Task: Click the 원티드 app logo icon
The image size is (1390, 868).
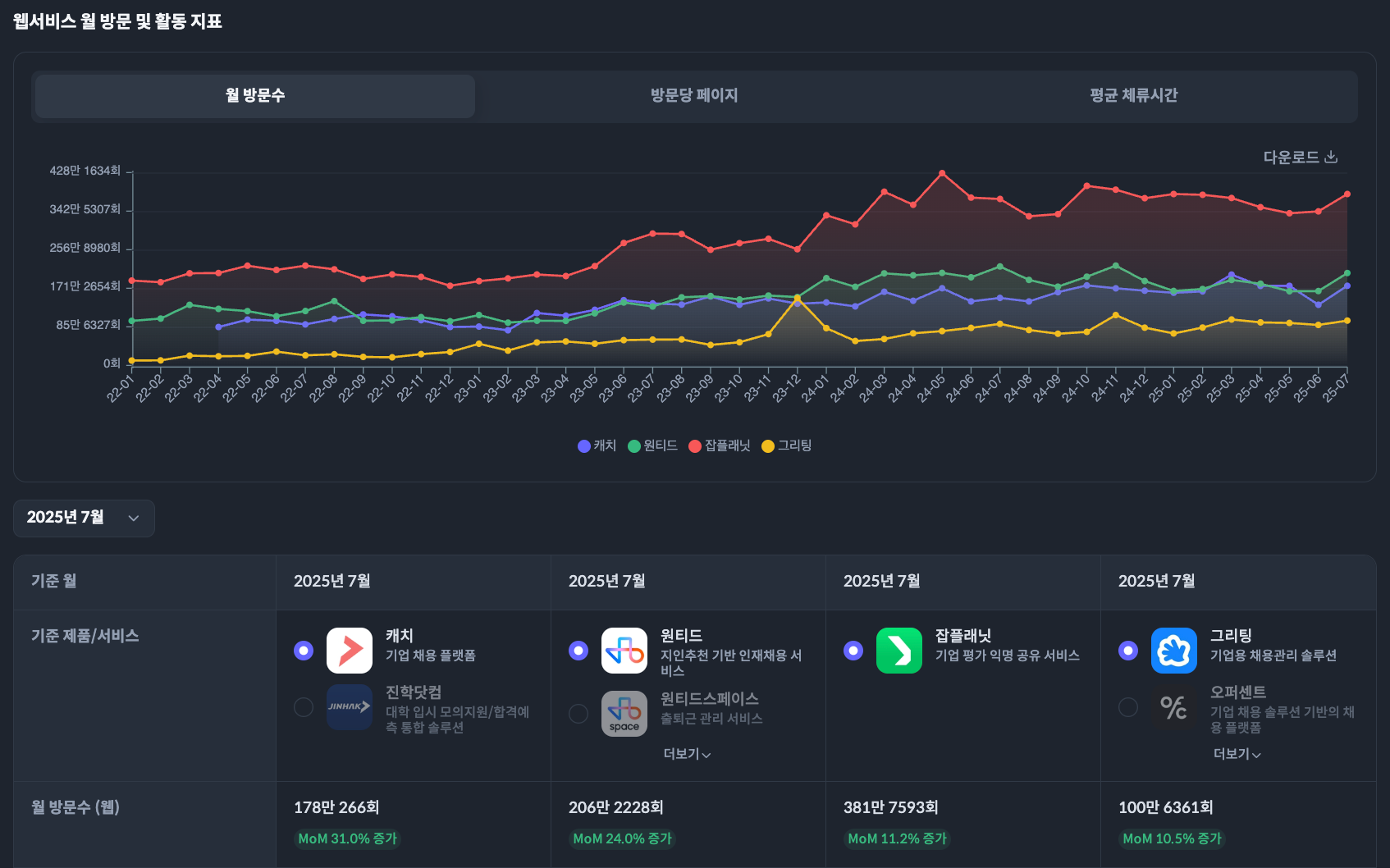Action: pyautogui.click(x=624, y=651)
